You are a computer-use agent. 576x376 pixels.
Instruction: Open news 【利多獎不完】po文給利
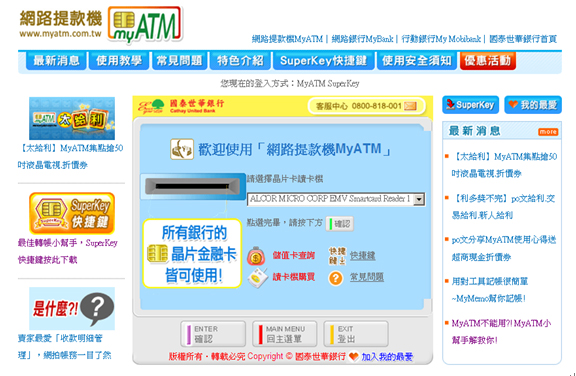503,207
